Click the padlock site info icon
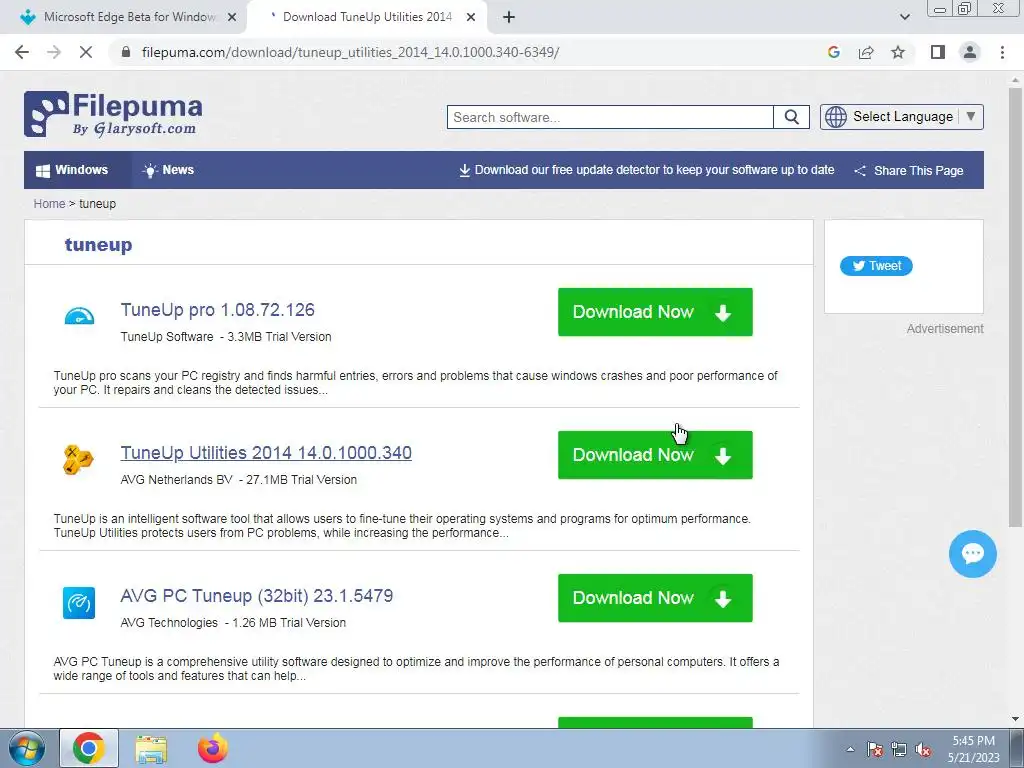The width and height of the screenshot is (1024, 768). [x=127, y=52]
